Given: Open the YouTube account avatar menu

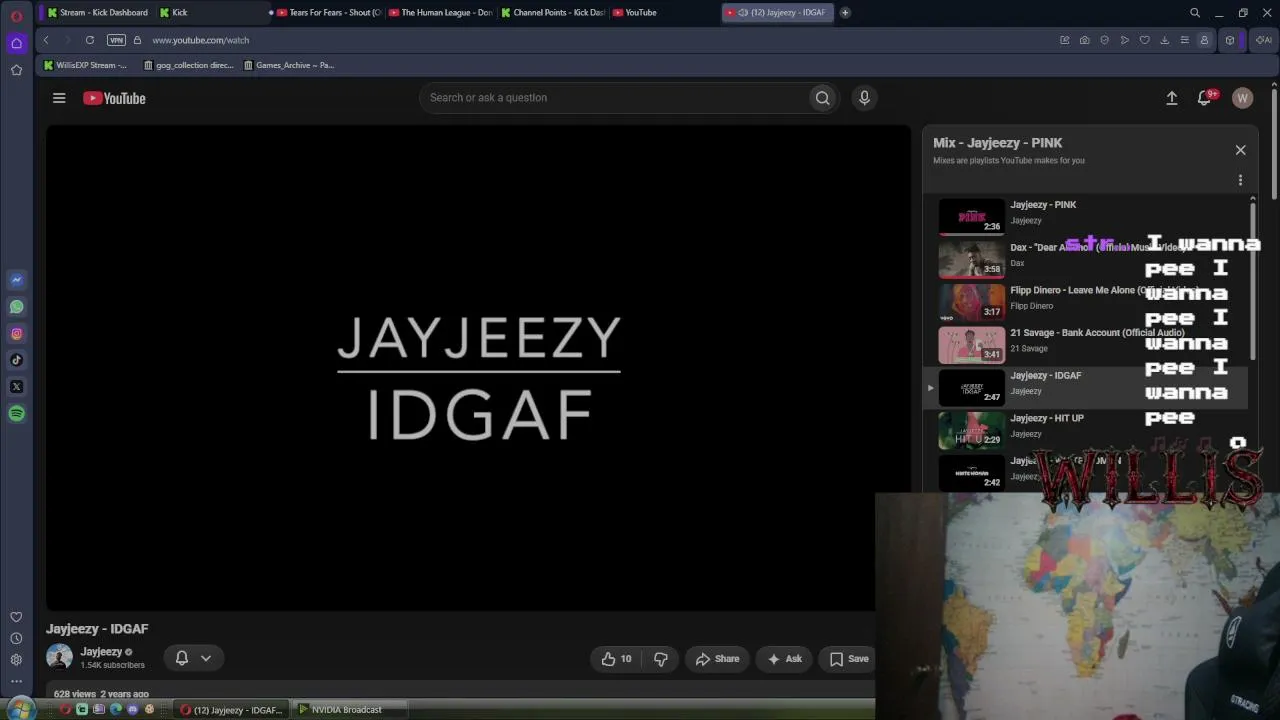Looking at the screenshot, I should pyautogui.click(x=1242, y=98).
